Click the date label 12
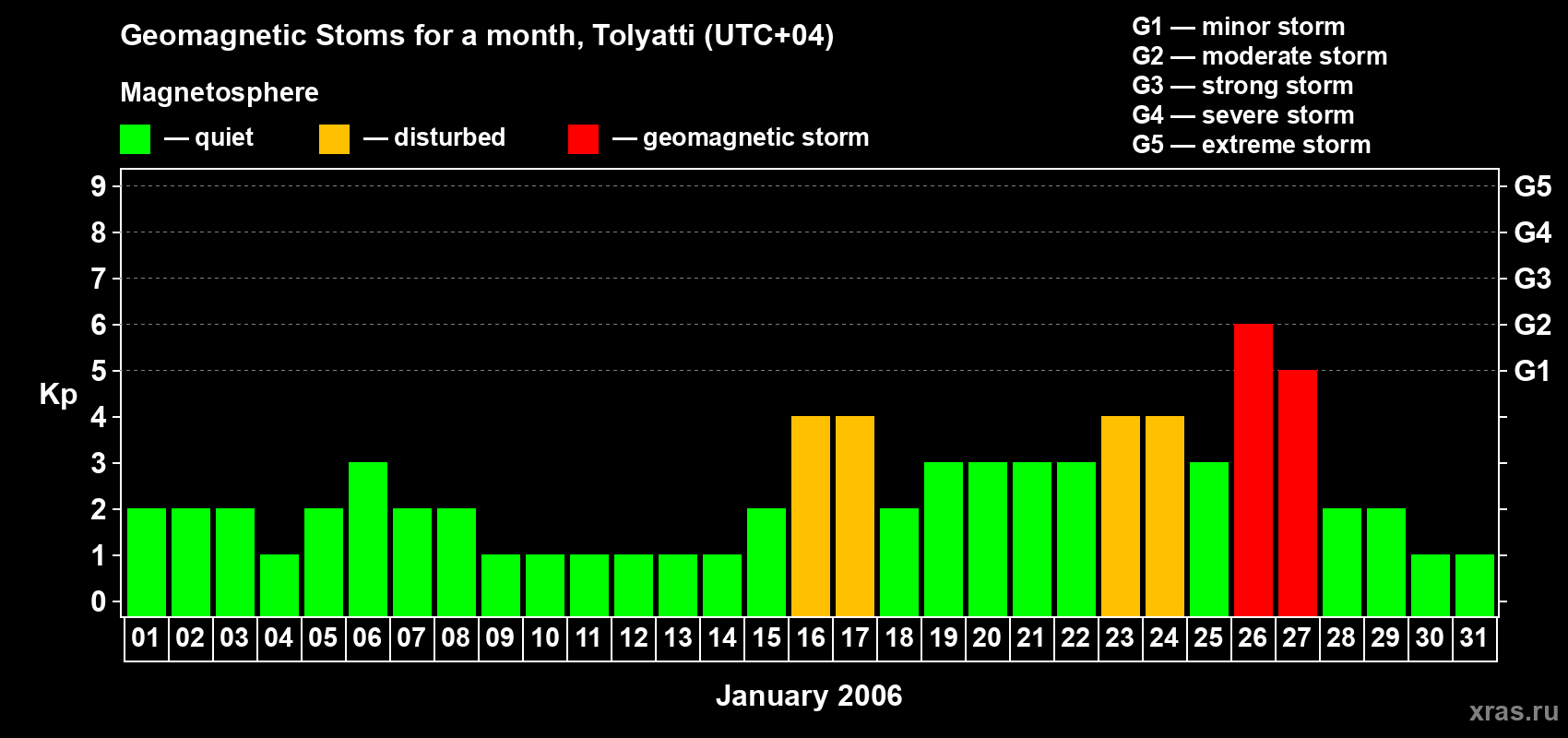This screenshot has width=1568, height=738. tap(633, 638)
